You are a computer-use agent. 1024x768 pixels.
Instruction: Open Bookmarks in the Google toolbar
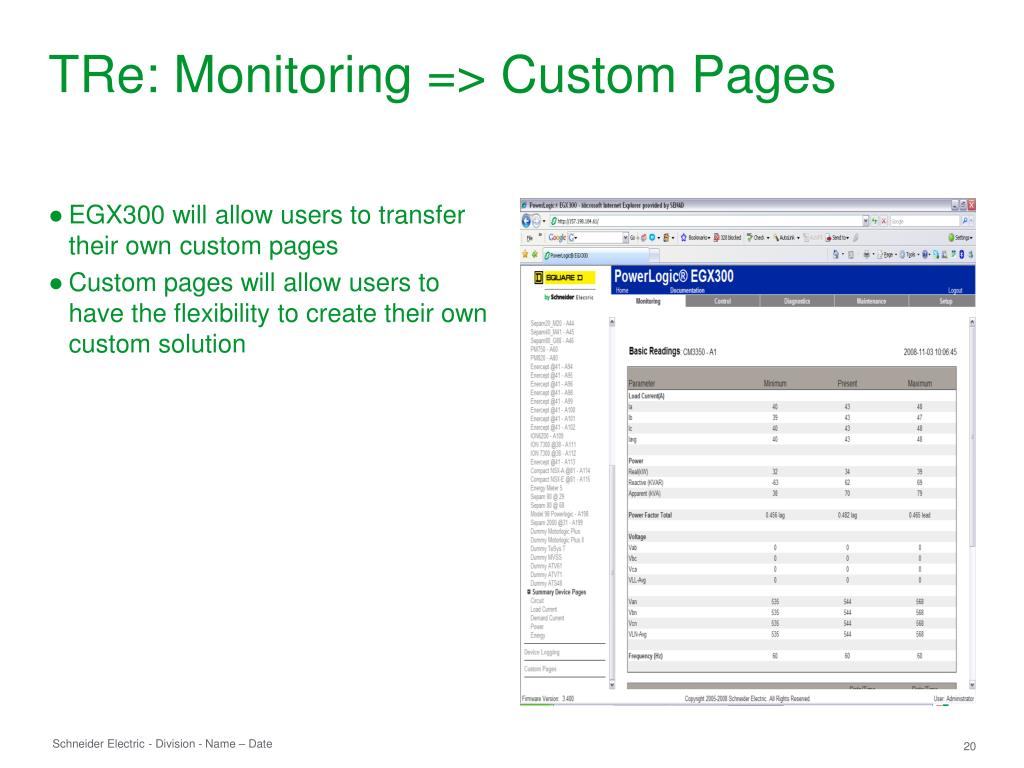tap(696, 237)
